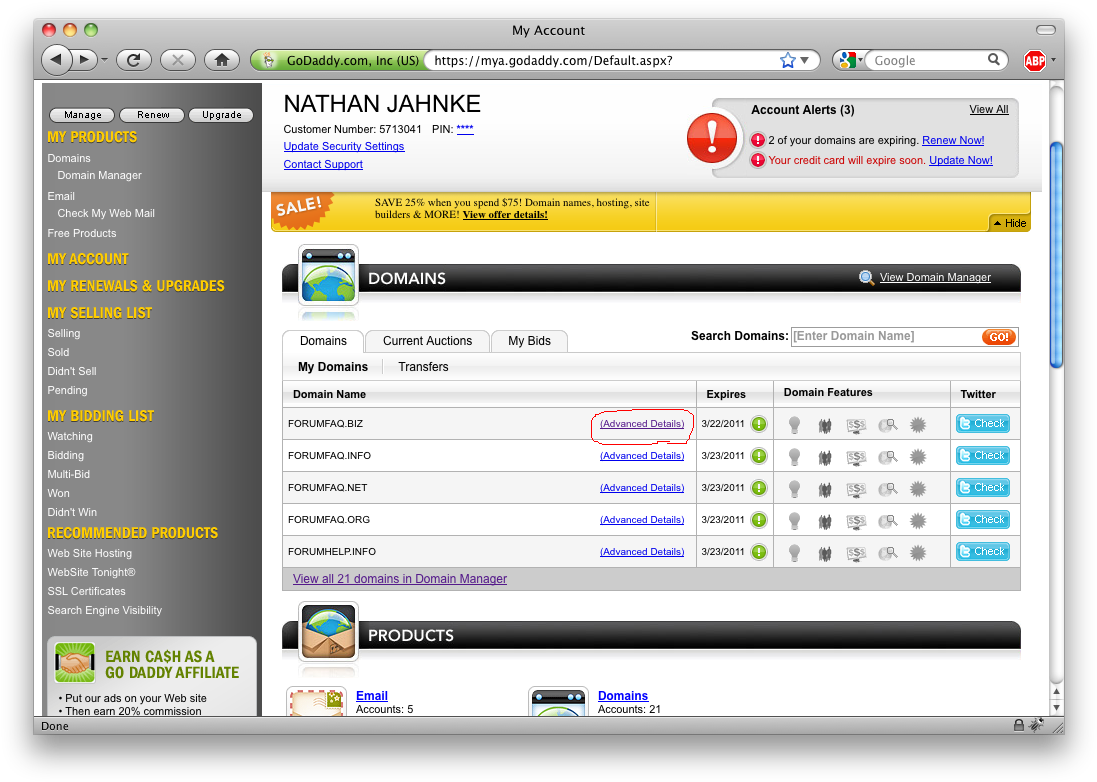1097x782 pixels.
Task: Open the browser Home page button
Action: tap(222, 60)
